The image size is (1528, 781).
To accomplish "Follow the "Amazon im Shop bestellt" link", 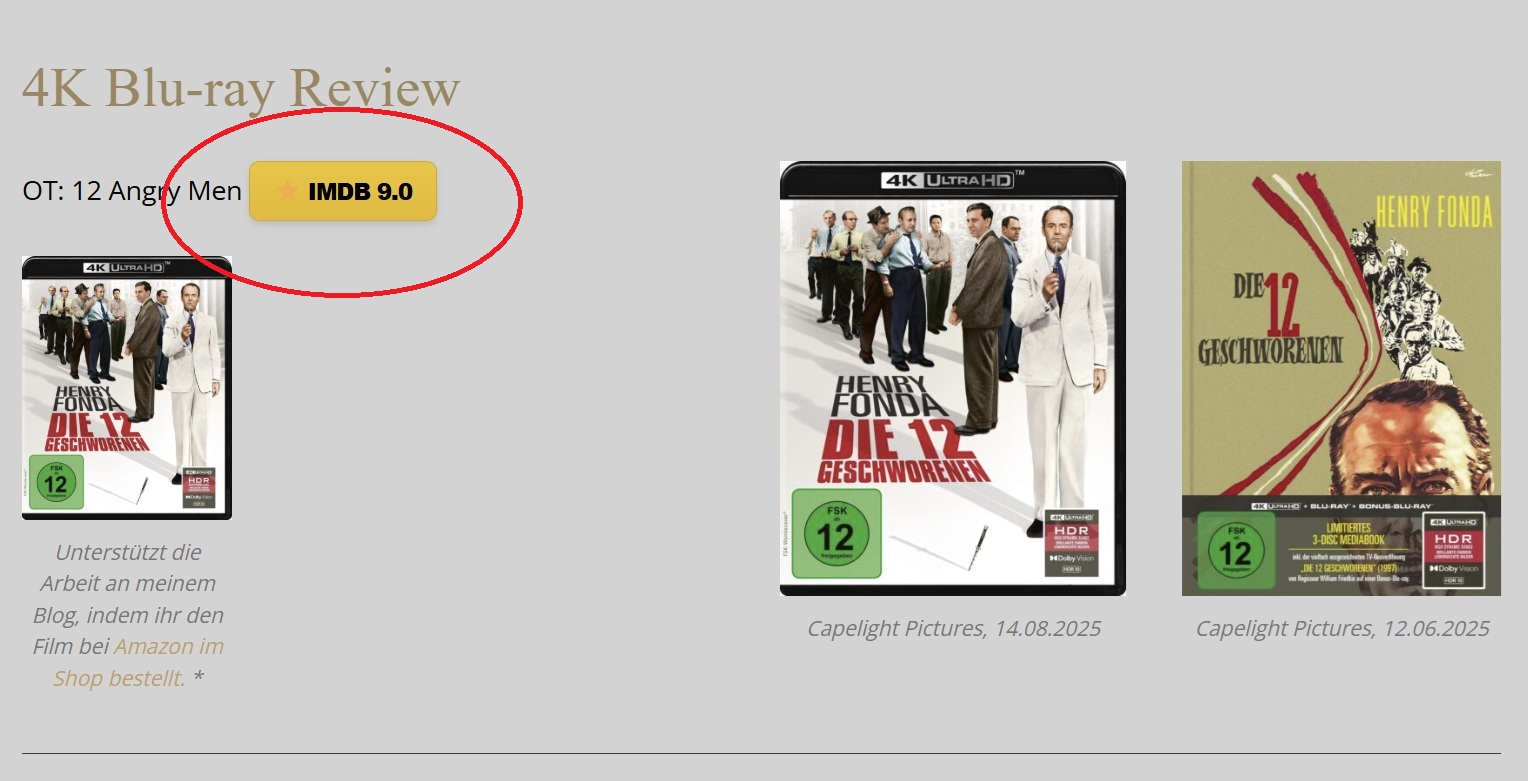I will click(x=138, y=662).
